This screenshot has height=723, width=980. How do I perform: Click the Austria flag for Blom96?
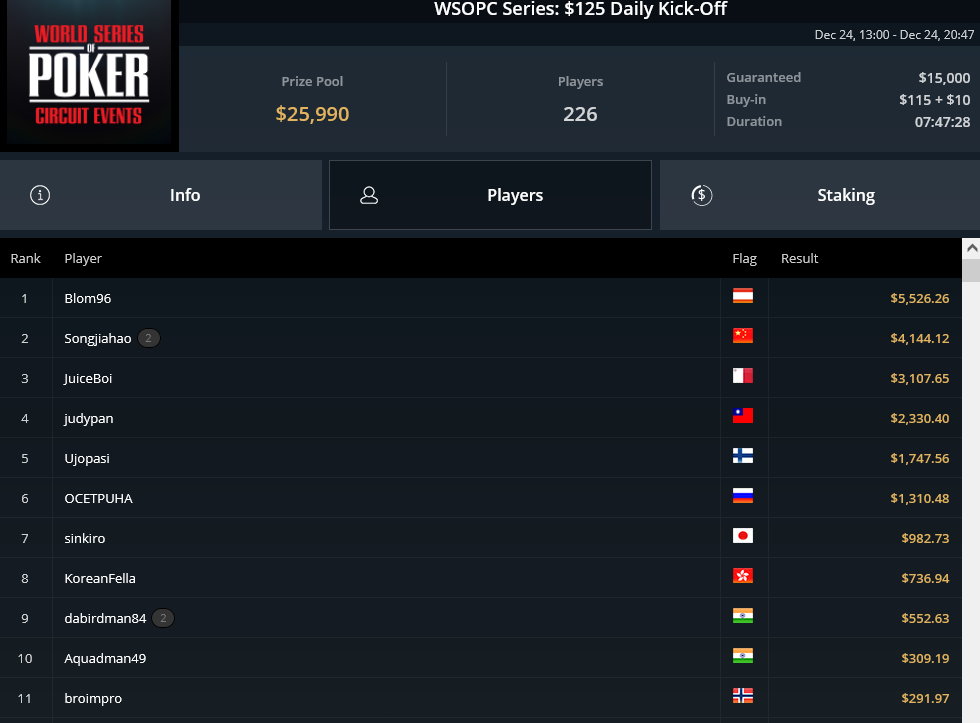742,296
